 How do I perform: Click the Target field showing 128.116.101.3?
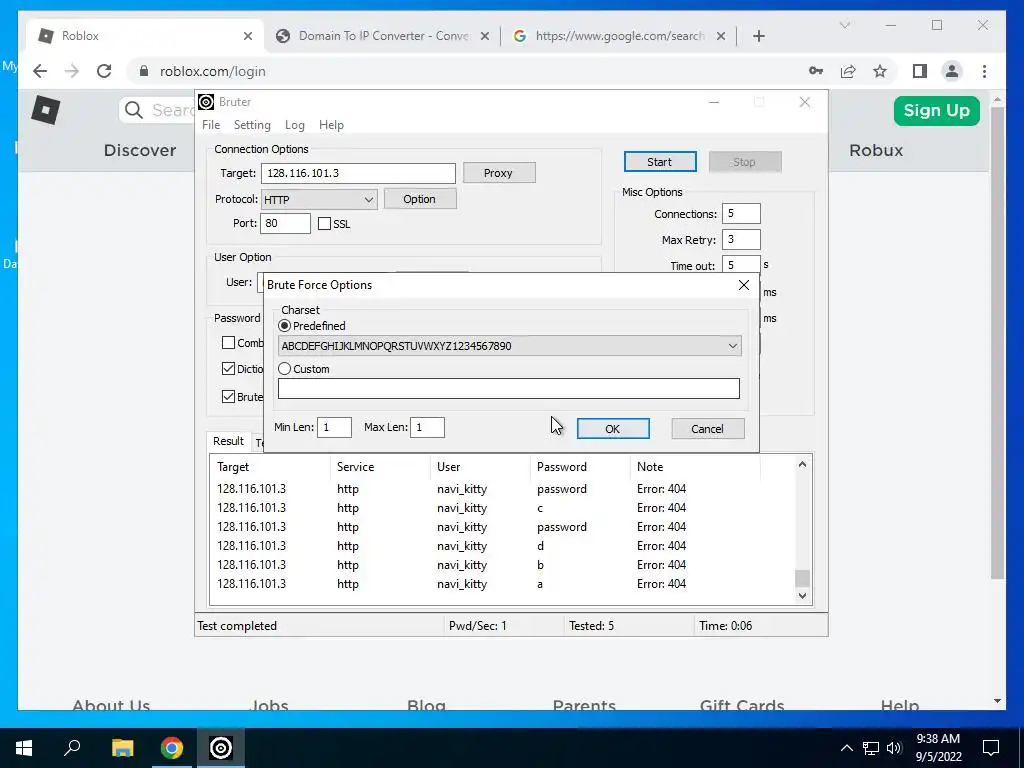358,173
